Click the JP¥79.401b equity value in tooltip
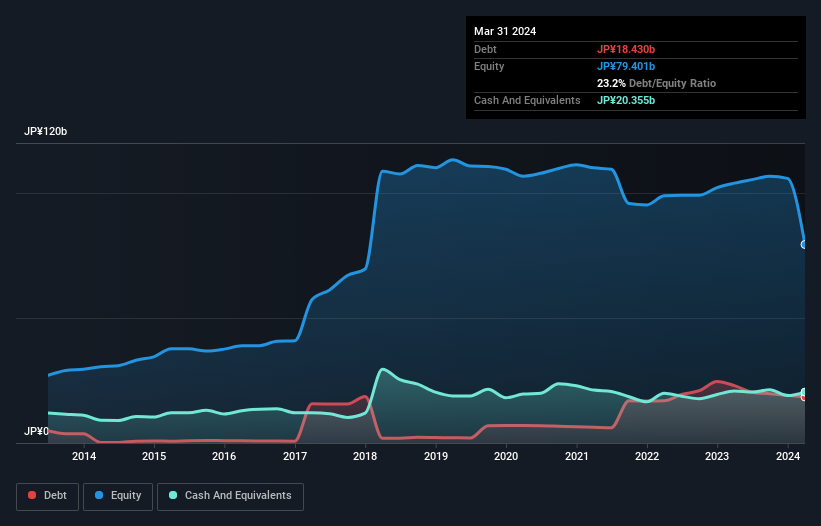The image size is (821, 526). pyautogui.click(x=626, y=66)
